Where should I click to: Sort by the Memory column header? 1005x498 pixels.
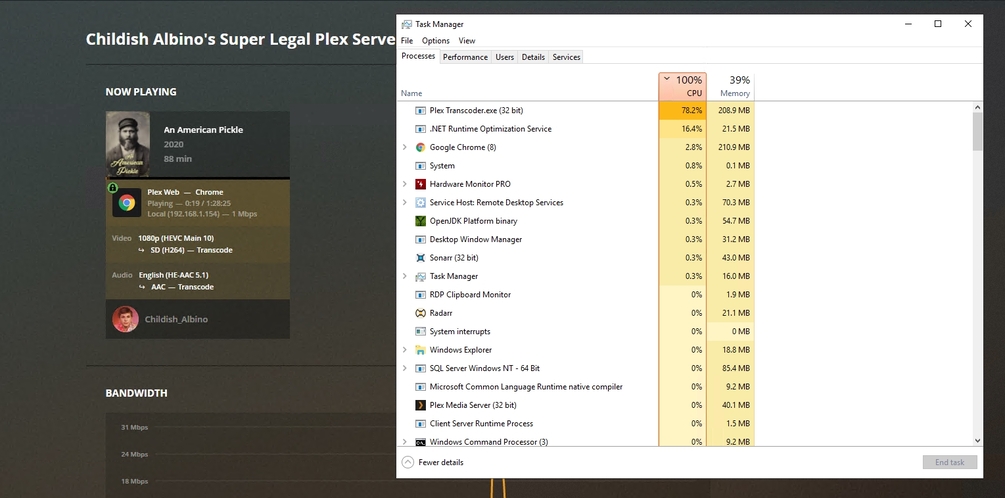(x=731, y=87)
